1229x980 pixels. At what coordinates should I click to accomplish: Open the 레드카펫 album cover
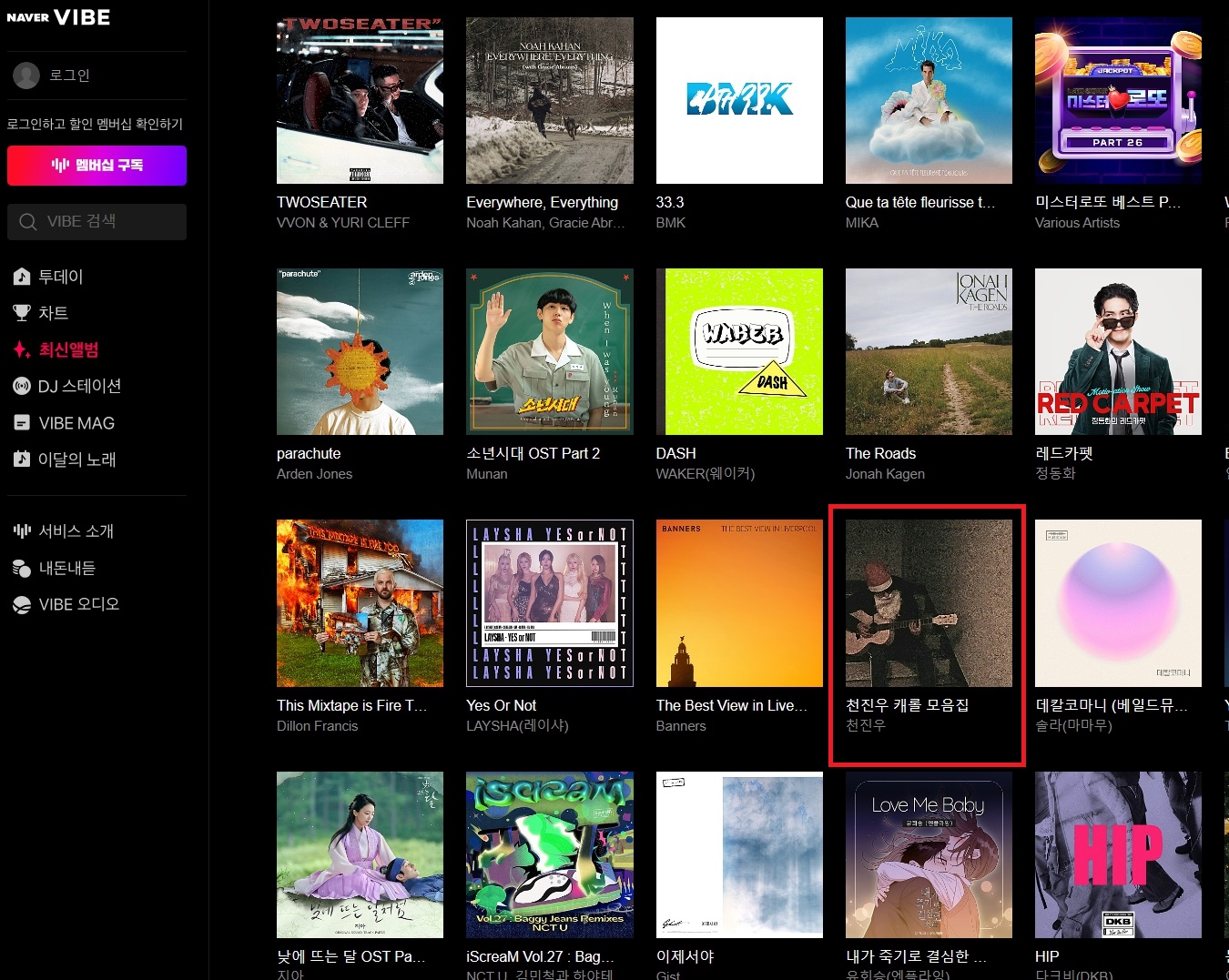click(x=1118, y=351)
